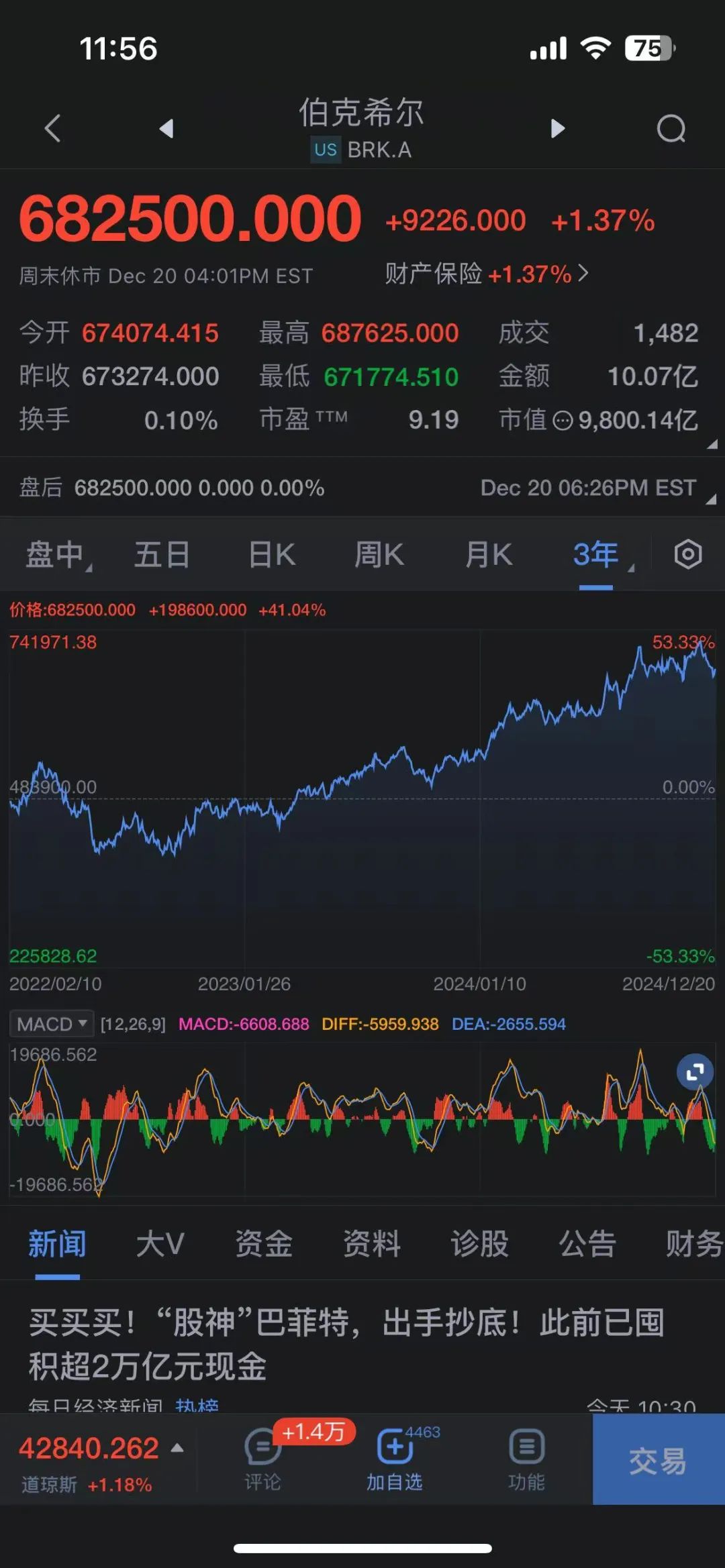725x1568 pixels.
Task: Tap the 今开 674074.415 value
Action: coord(150,333)
